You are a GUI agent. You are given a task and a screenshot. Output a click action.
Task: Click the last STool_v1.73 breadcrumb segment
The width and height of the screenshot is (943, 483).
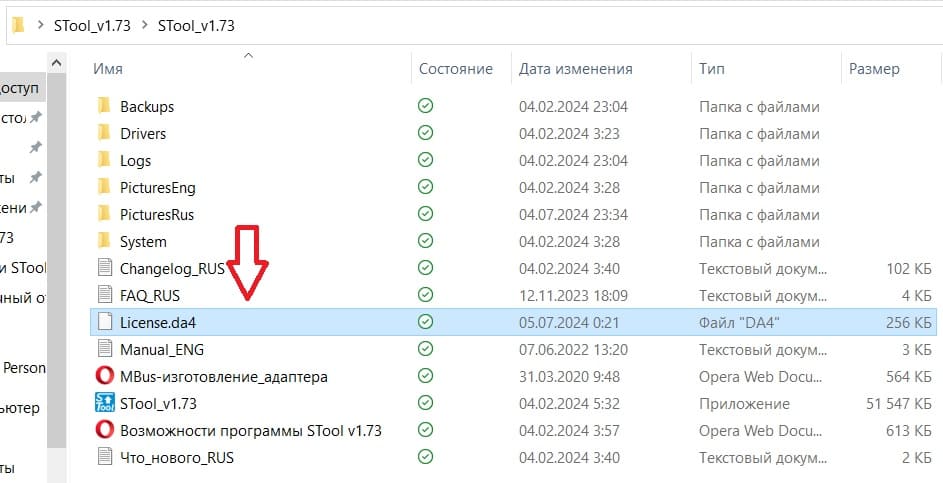coord(196,25)
